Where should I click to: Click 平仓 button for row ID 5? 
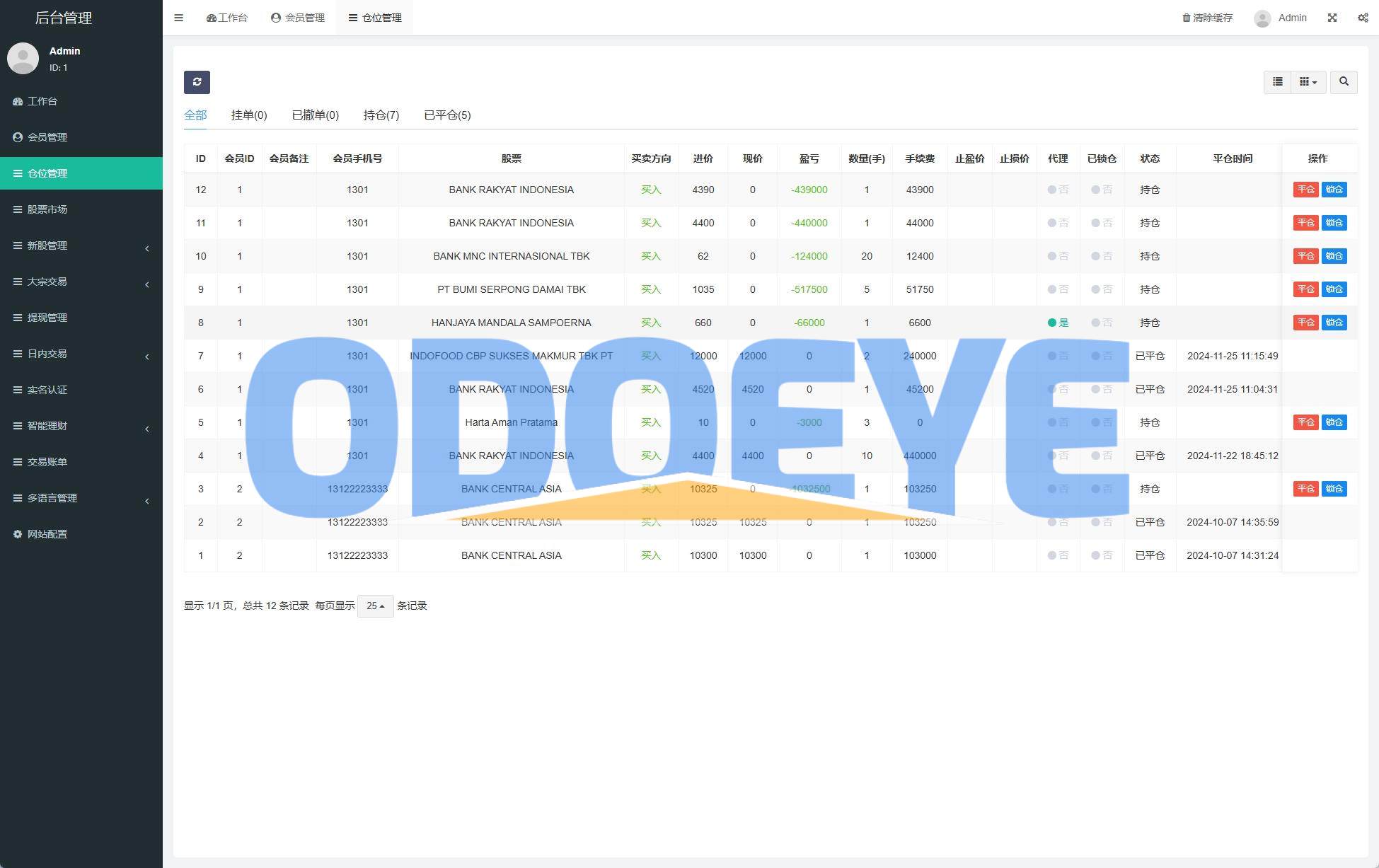1305,422
